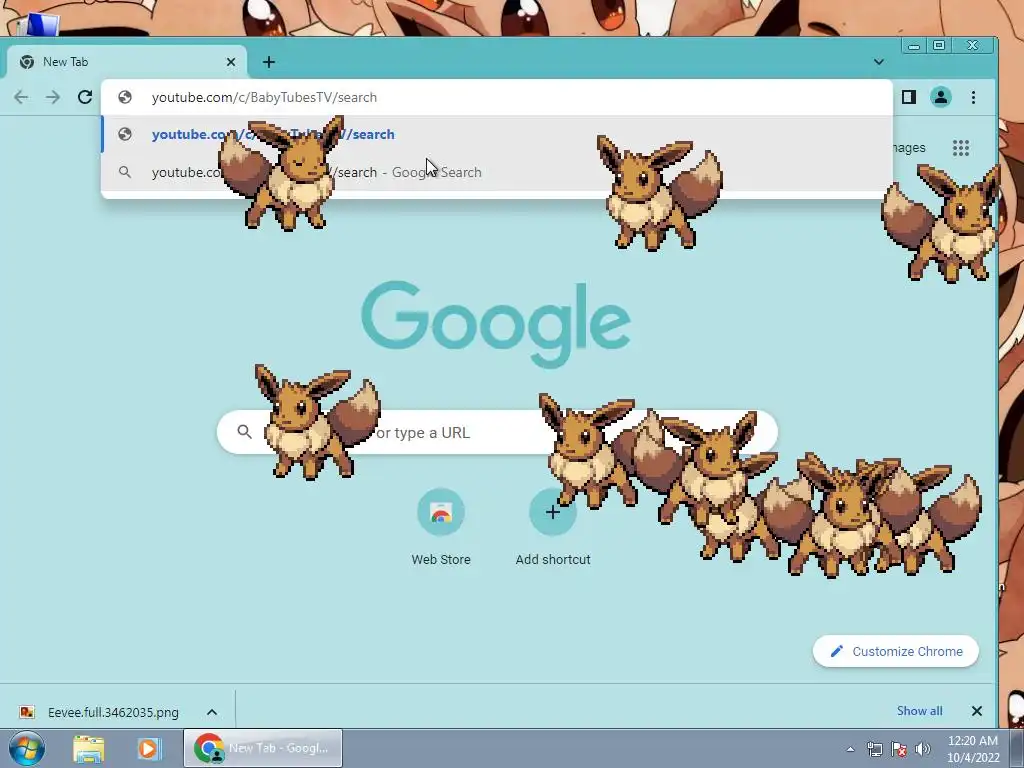Click the magnifier icon in search suggestion

125,172
